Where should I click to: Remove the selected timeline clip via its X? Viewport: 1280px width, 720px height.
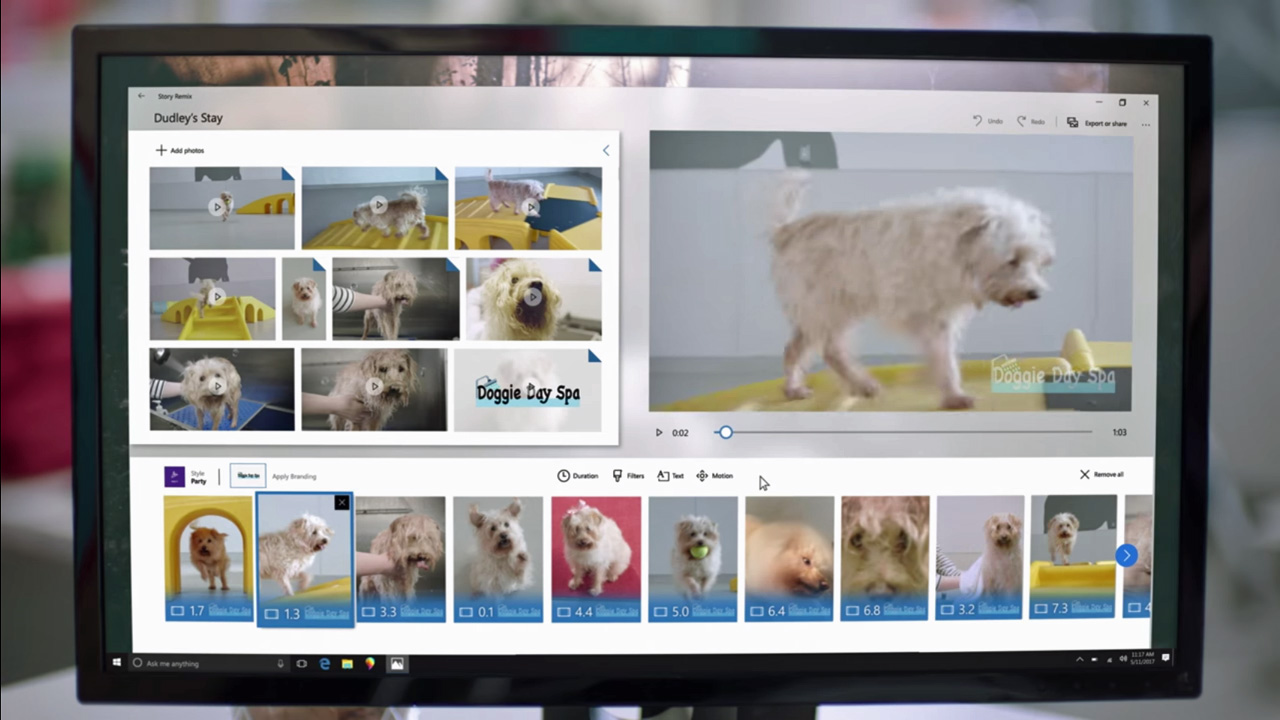[x=342, y=502]
